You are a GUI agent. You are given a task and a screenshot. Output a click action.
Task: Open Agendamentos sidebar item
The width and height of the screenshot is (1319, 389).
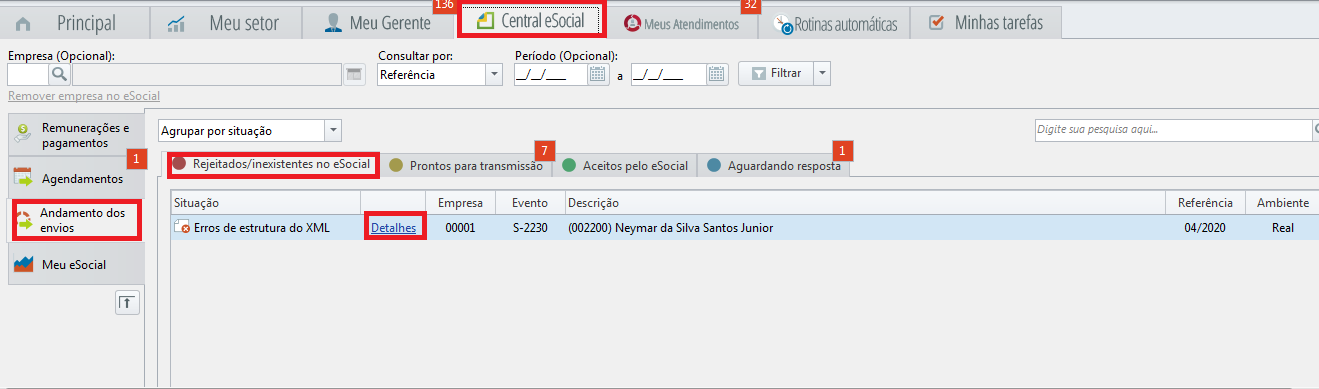point(76,179)
